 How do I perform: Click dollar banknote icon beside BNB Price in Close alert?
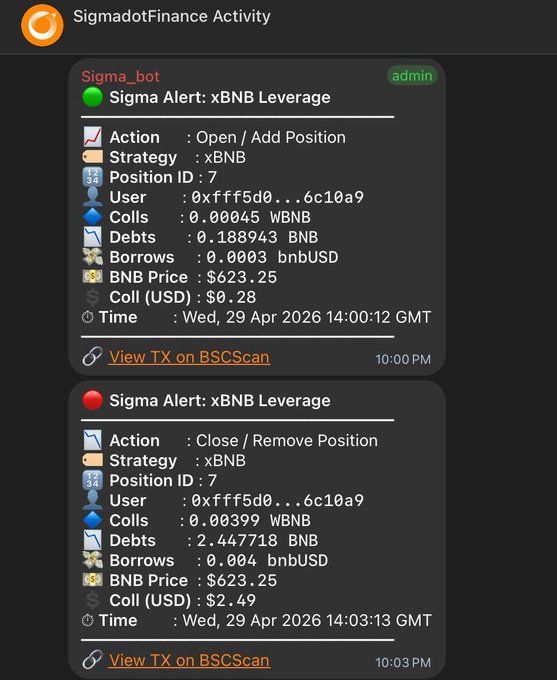coord(92,579)
